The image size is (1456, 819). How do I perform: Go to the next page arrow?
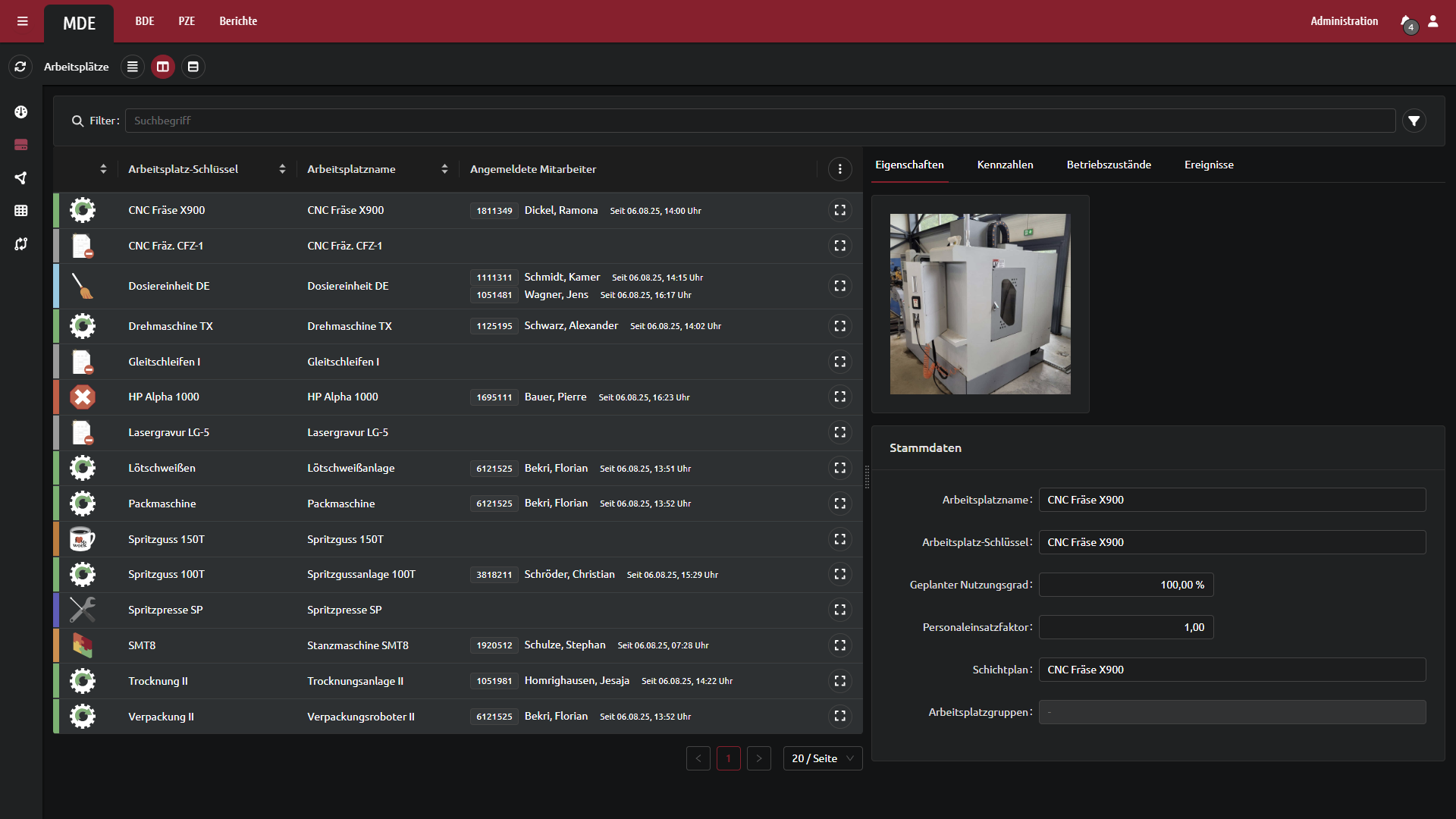pyautogui.click(x=759, y=758)
